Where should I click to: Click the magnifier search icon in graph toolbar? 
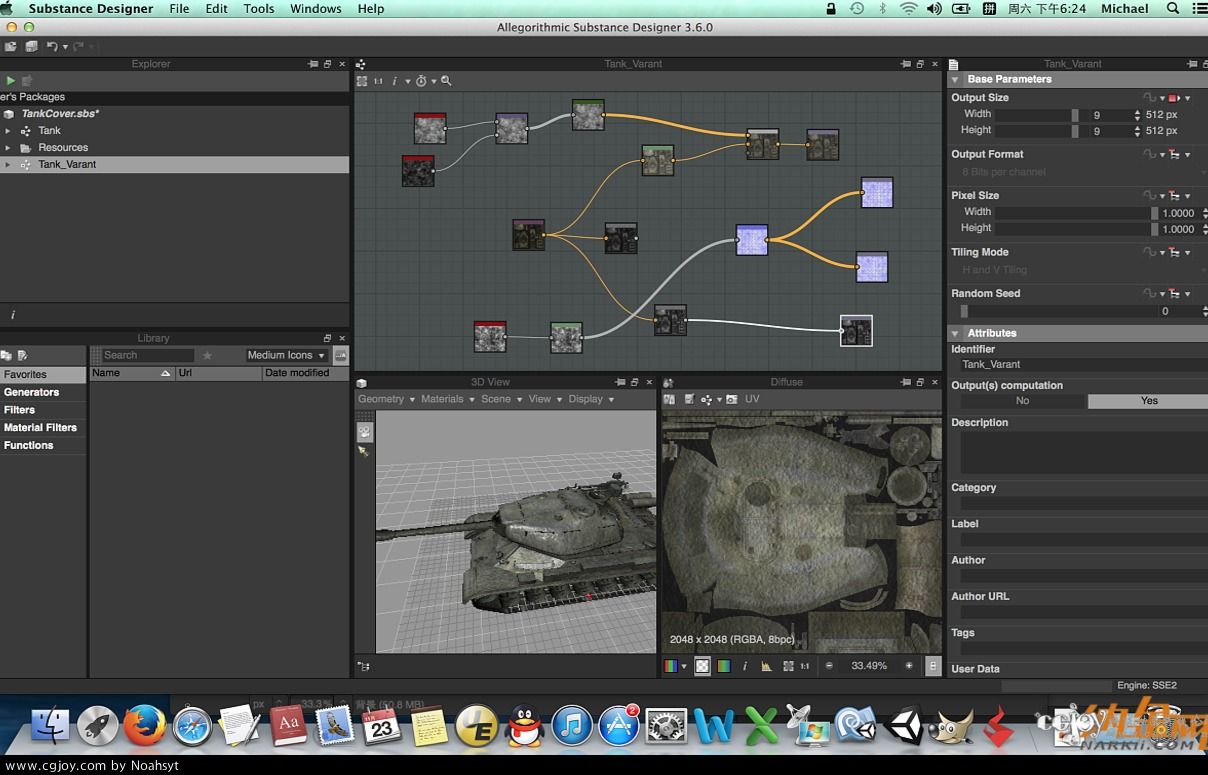[x=447, y=81]
